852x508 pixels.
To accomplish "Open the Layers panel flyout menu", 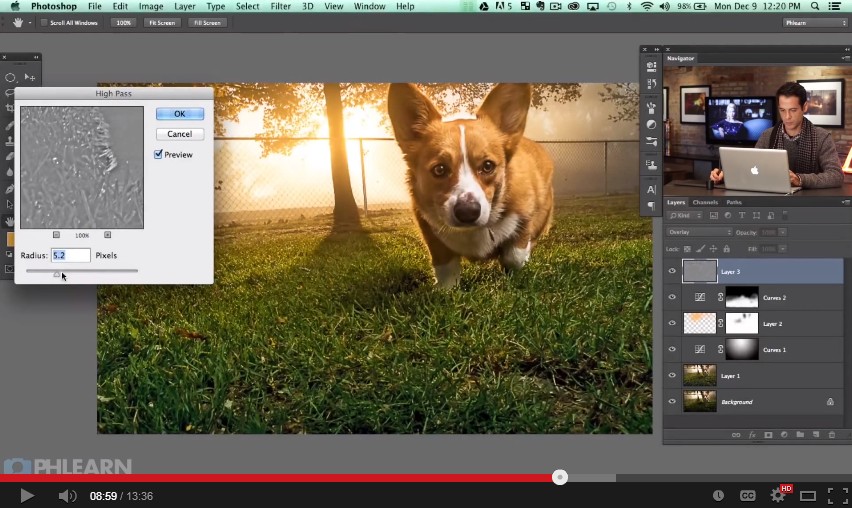I will (x=845, y=202).
